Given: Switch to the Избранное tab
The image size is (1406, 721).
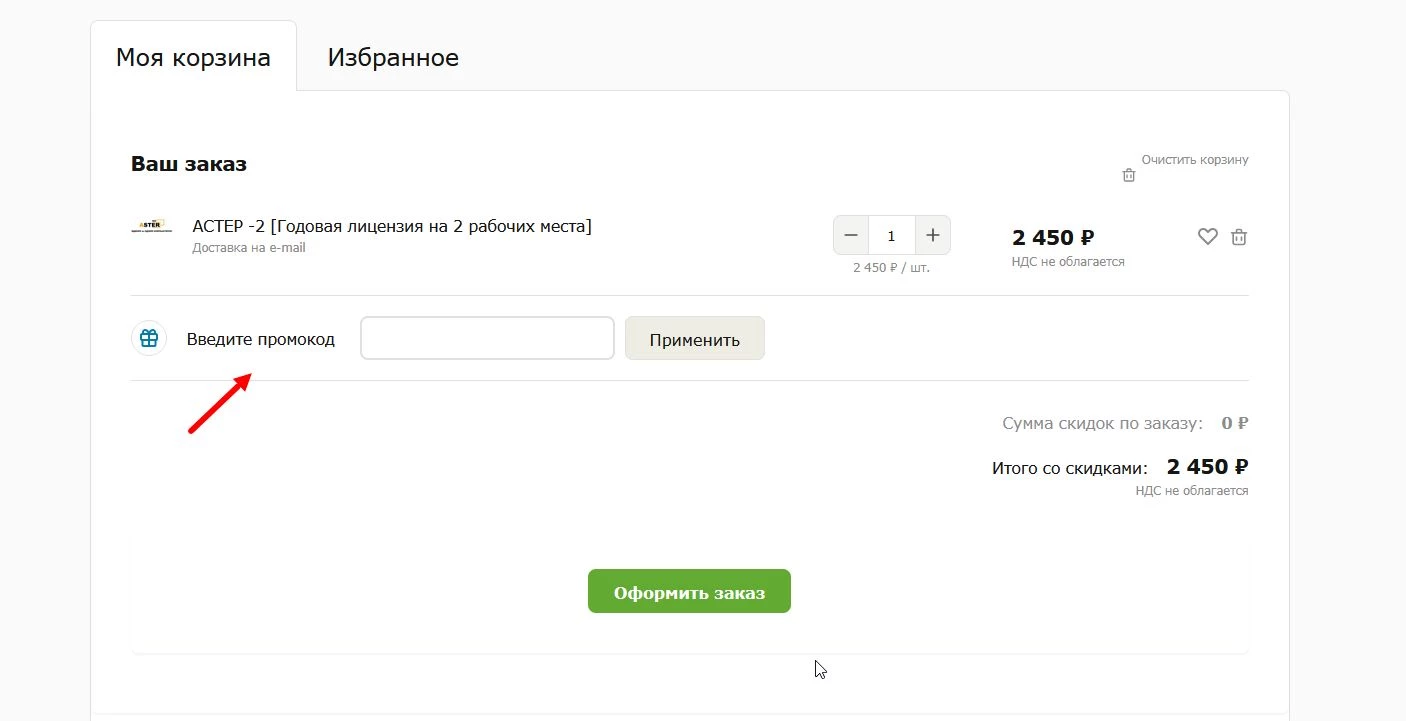Looking at the screenshot, I should pos(393,57).
